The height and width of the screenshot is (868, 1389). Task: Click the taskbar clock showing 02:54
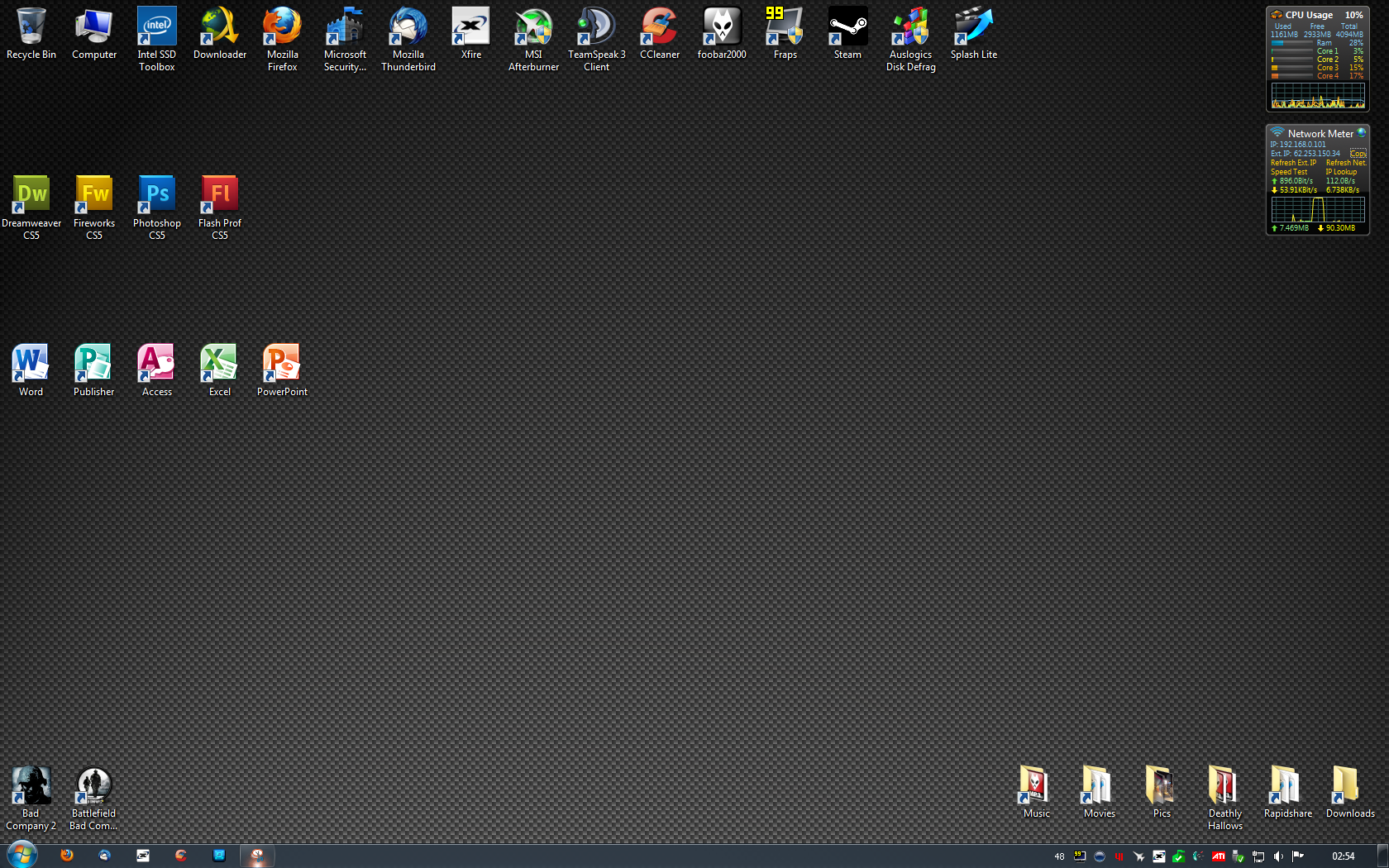click(x=1343, y=856)
